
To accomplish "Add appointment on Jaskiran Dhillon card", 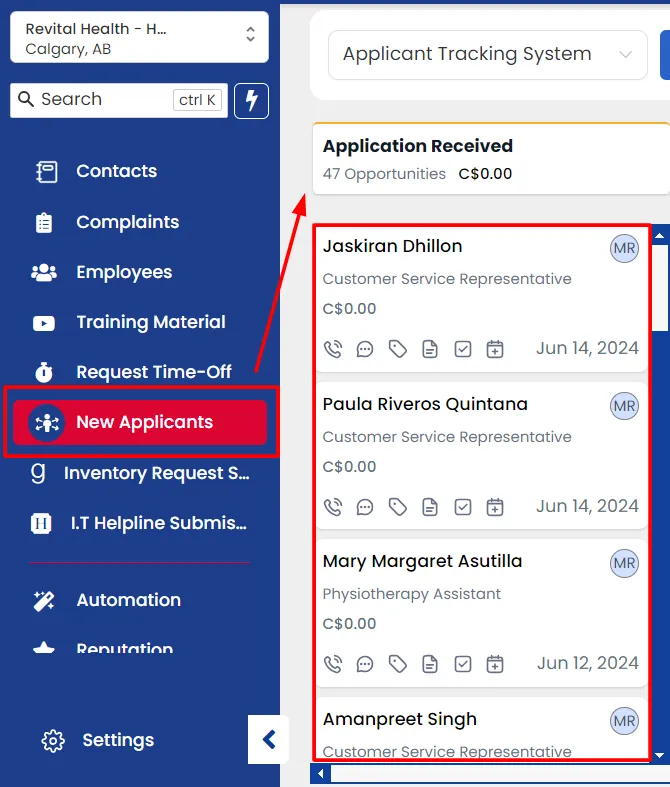I will [495, 349].
